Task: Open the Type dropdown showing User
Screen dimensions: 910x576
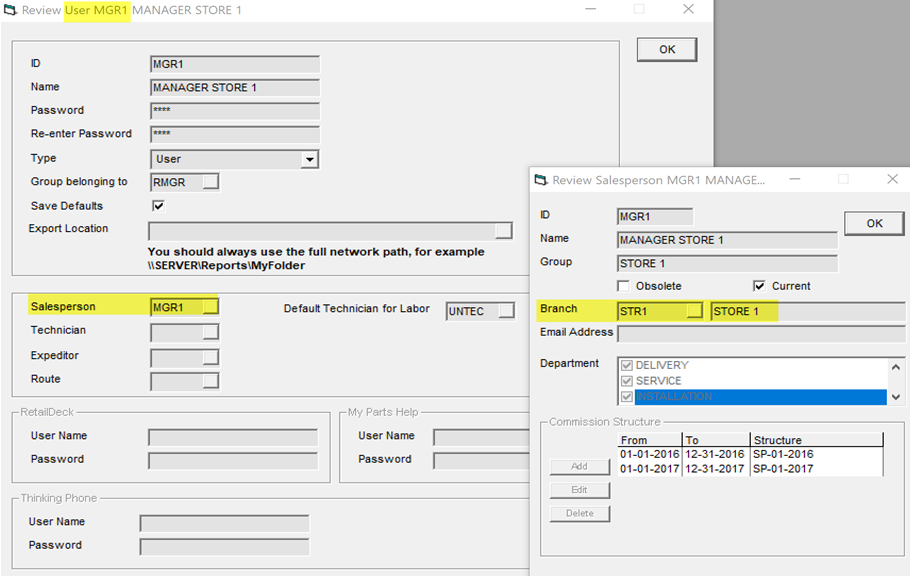Action: 309,159
